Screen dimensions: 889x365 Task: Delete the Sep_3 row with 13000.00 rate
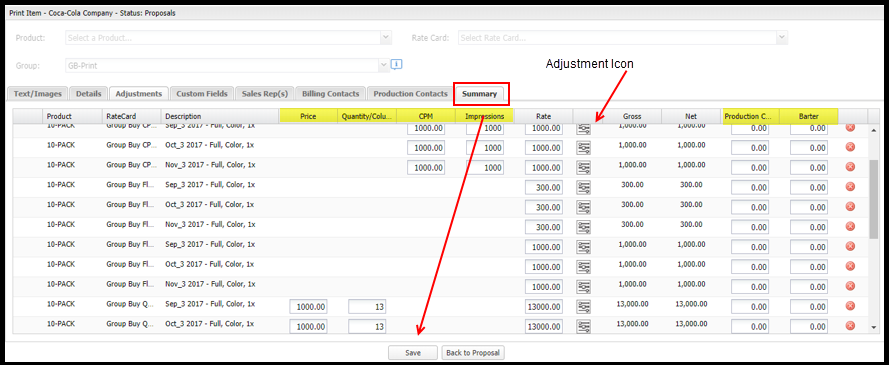(850, 306)
